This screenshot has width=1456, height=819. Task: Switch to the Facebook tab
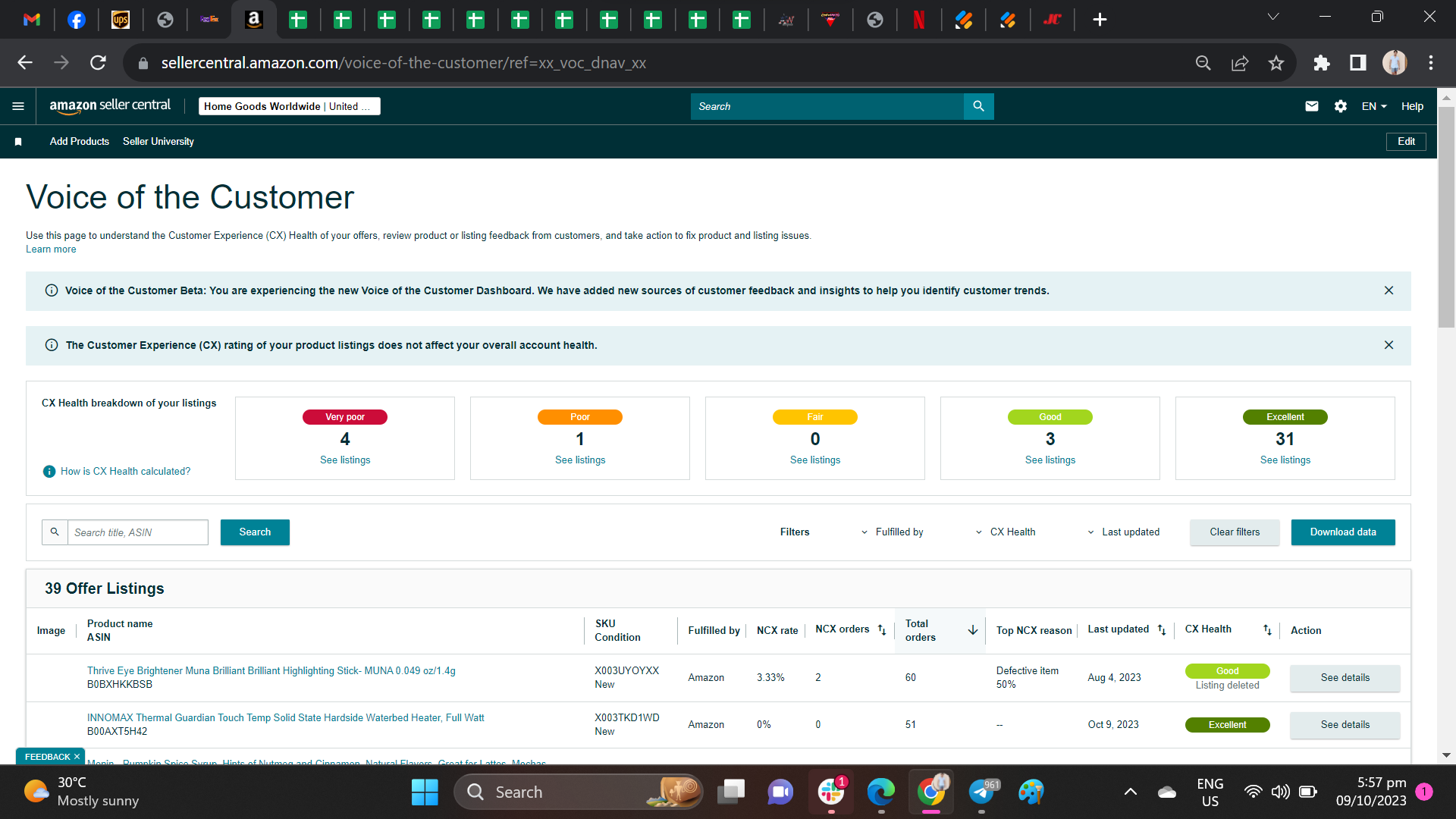[76, 20]
